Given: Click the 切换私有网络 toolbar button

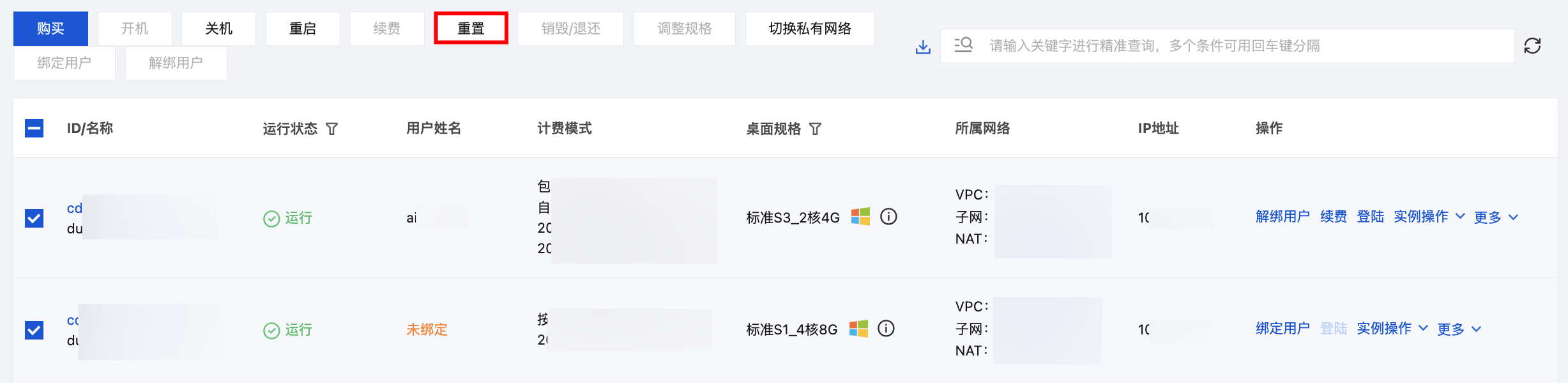Looking at the screenshot, I should click(x=810, y=28).
